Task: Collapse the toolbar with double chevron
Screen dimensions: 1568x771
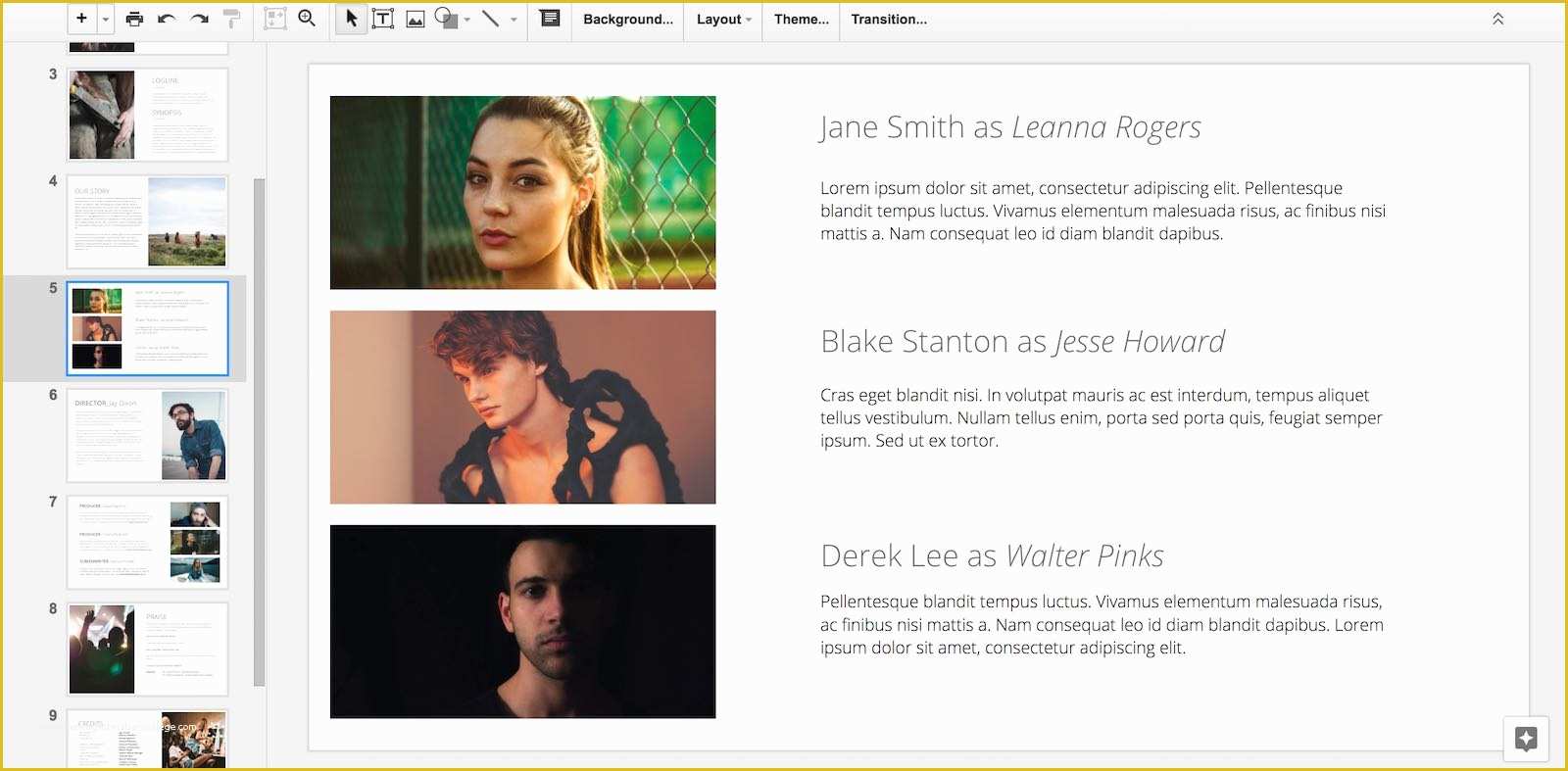Action: (x=1497, y=19)
